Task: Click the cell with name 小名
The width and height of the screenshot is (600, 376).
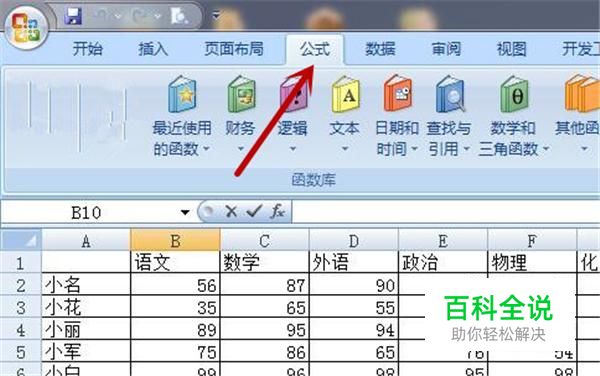Action: tap(86, 285)
